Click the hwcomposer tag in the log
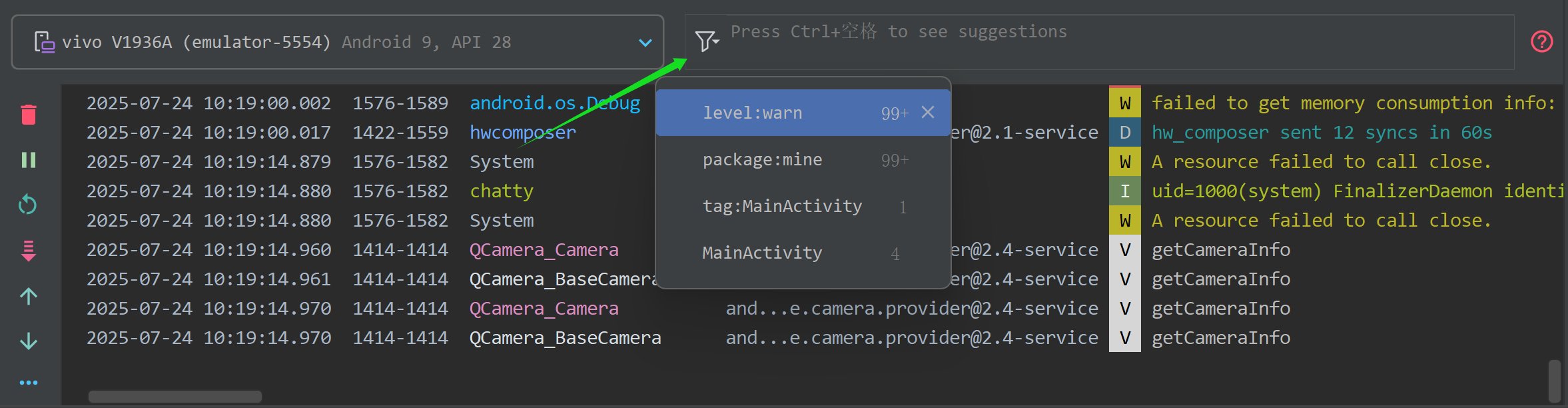The width and height of the screenshot is (1568, 408). [523, 133]
